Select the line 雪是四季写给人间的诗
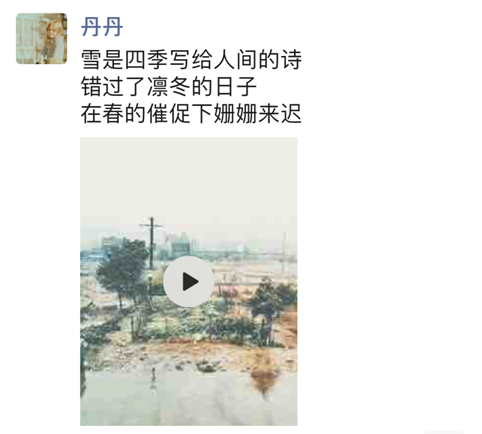The height and width of the screenshot is (434, 482). [191, 60]
